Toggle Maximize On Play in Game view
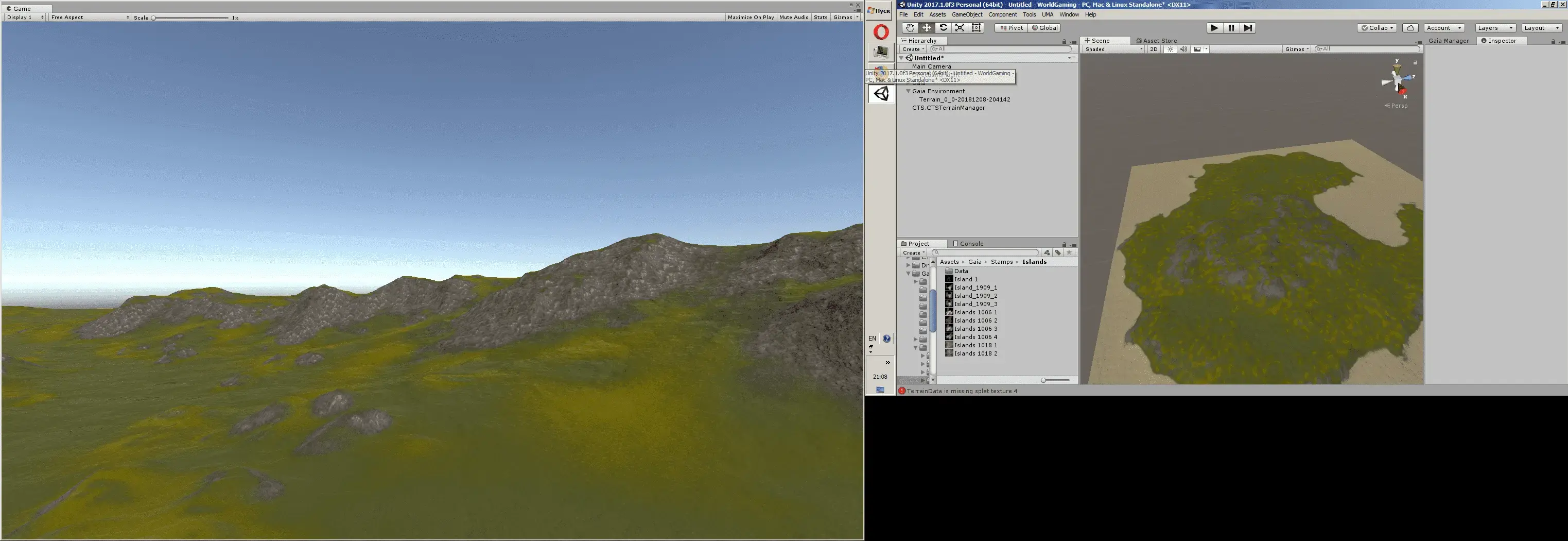Image resolution: width=1568 pixels, height=541 pixels. pyautogui.click(x=751, y=17)
